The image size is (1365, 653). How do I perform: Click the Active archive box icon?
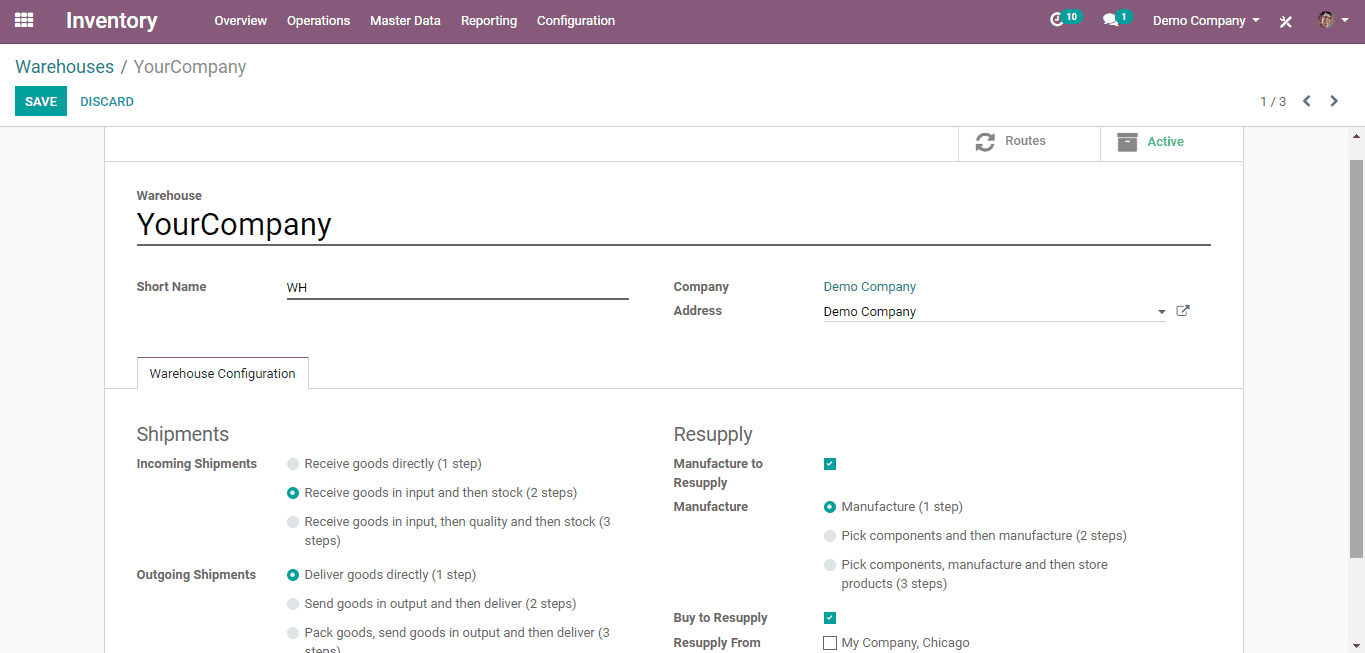[1127, 142]
